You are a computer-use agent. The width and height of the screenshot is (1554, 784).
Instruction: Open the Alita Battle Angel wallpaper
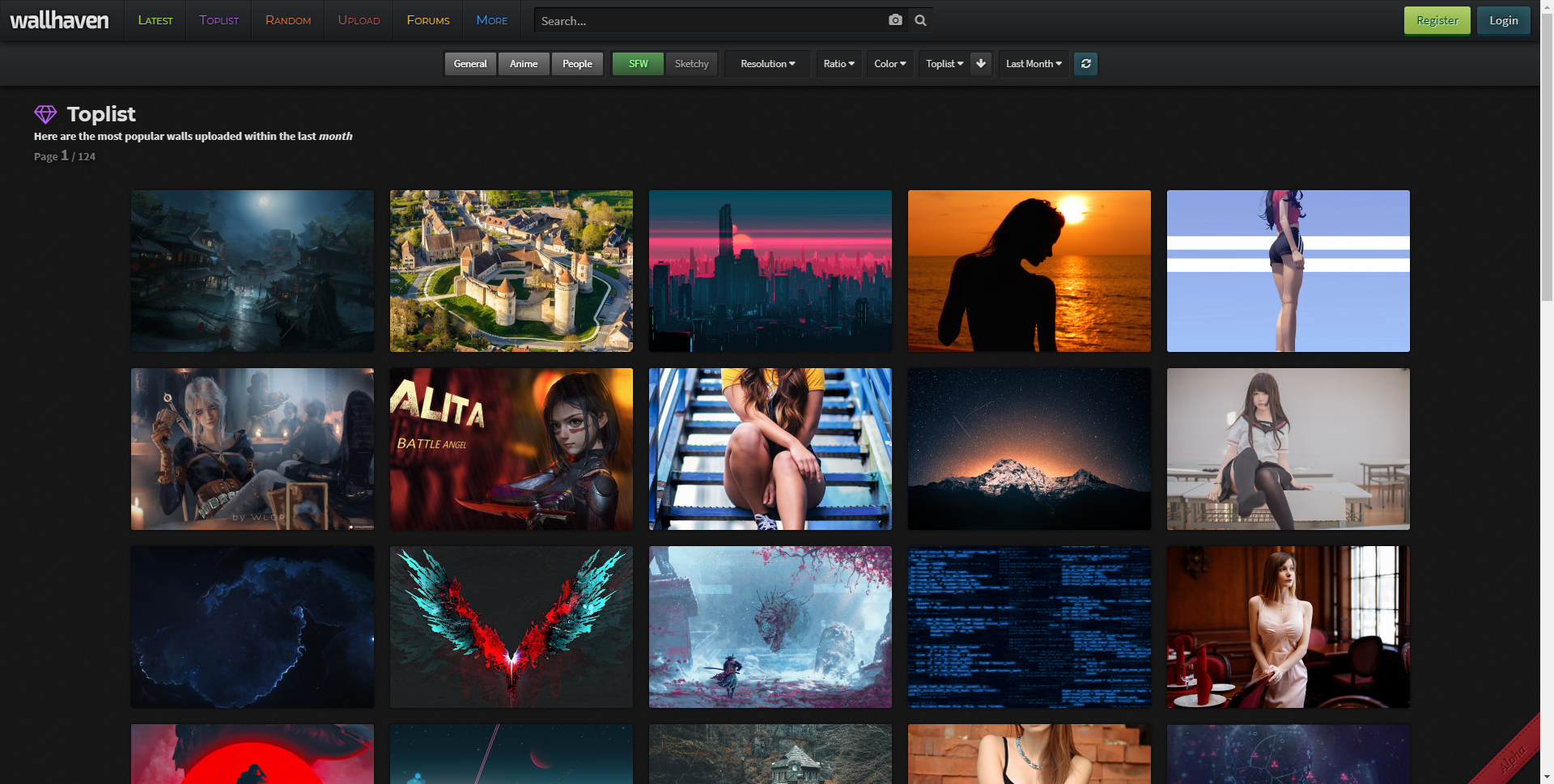pos(512,449)
